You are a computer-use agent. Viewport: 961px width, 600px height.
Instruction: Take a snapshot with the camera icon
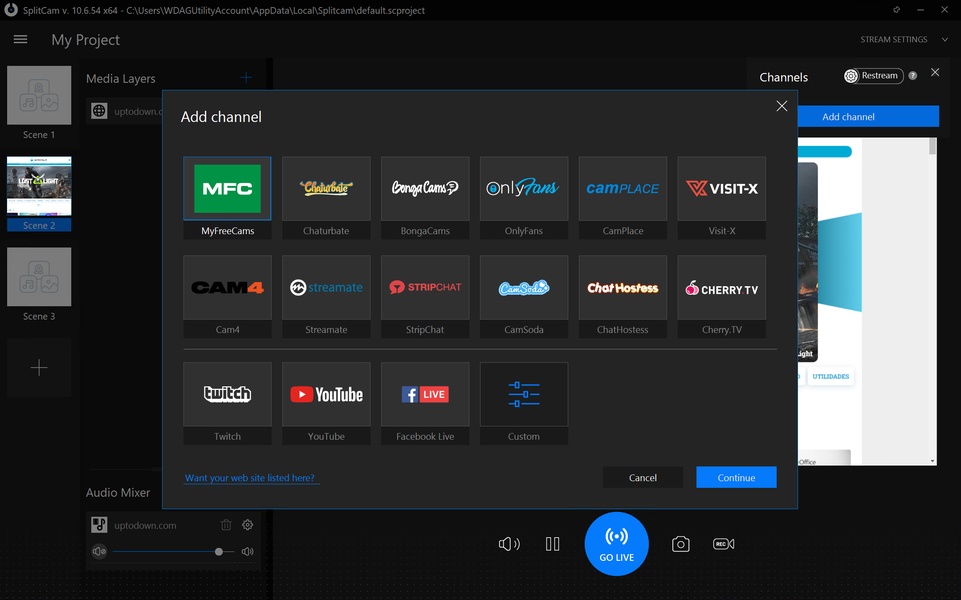click(x=680, y=544)
